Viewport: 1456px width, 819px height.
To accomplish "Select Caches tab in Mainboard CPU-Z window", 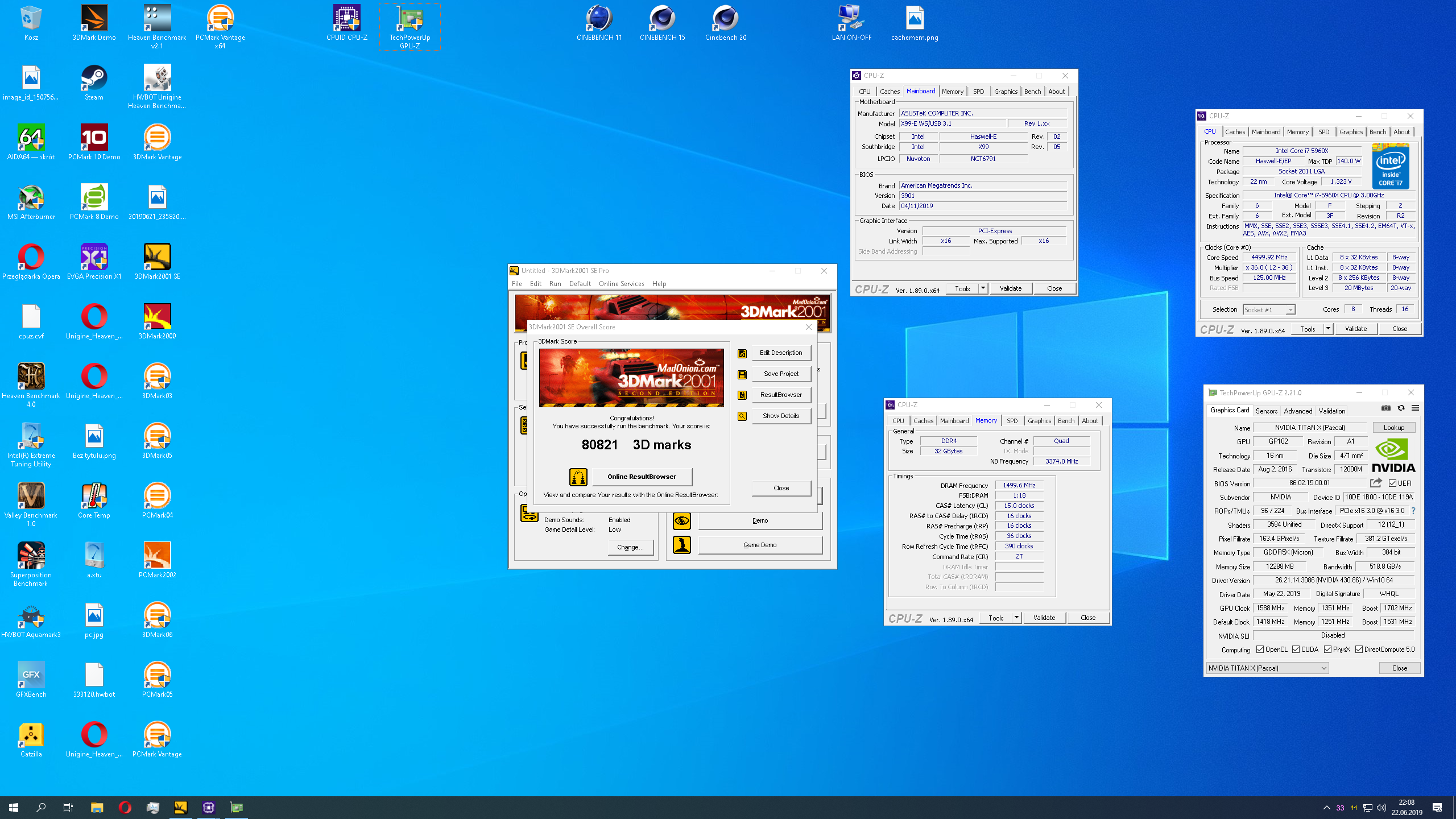I will pyautogui.click(x=890, y=92).
